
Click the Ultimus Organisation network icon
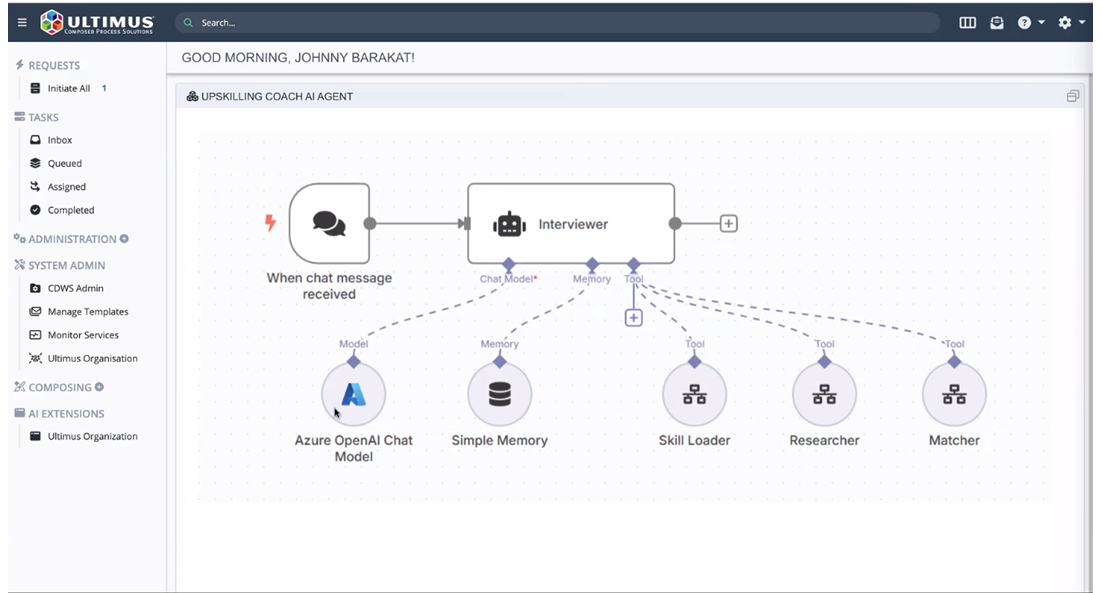pos(35,358)
